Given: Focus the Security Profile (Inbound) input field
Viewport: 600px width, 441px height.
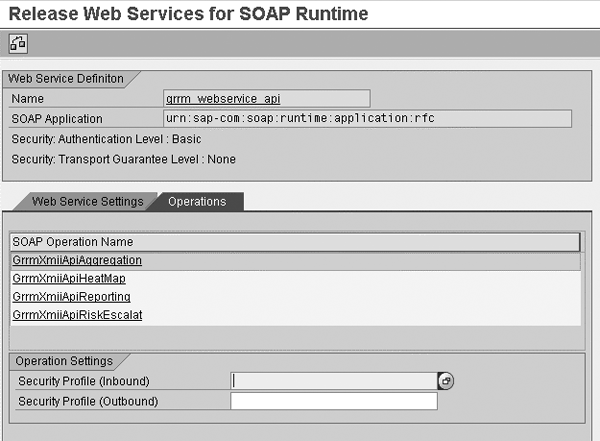Looking at the screenshot, I should [333, 381].
